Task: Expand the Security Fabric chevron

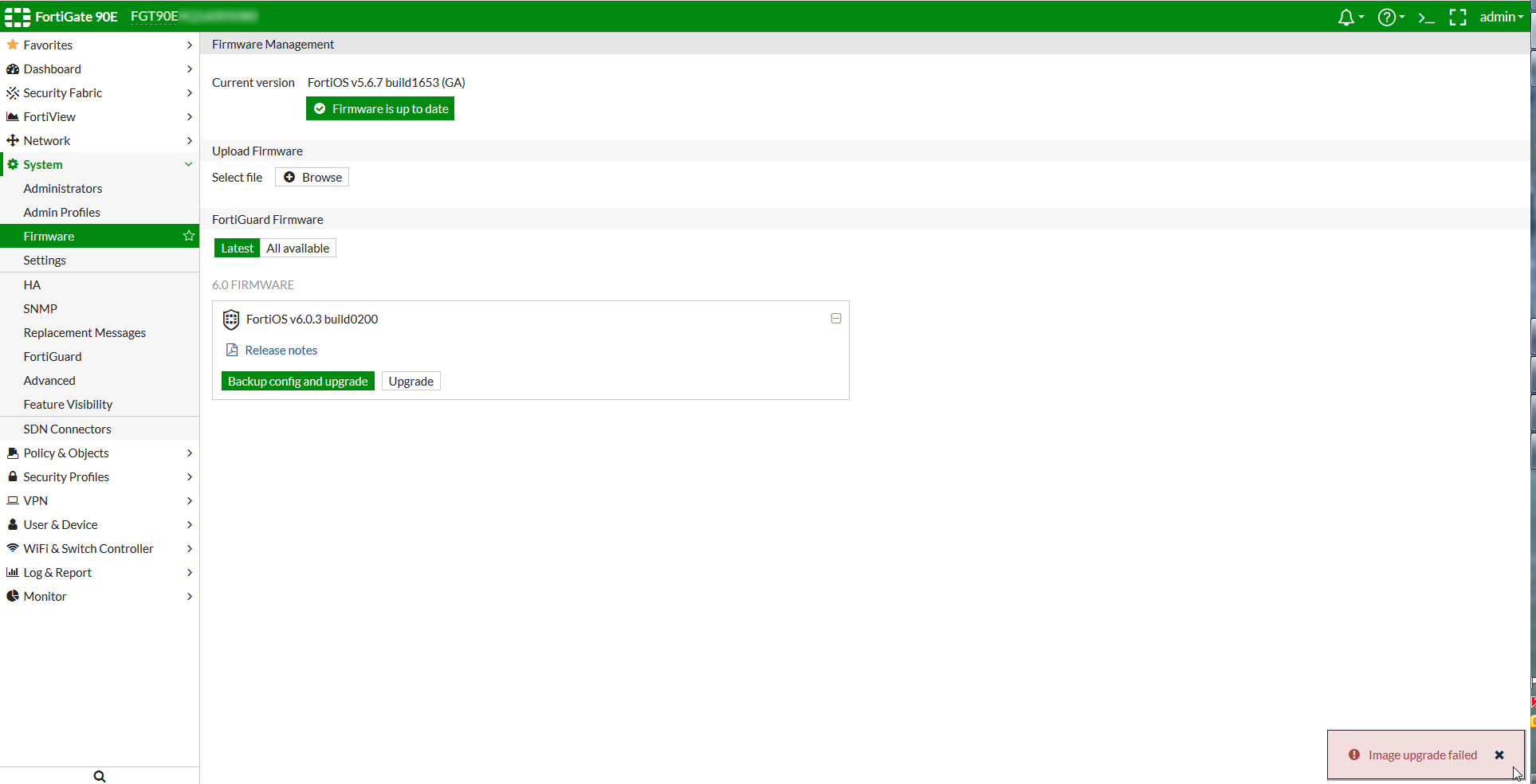Action: [x=190, y=92]
